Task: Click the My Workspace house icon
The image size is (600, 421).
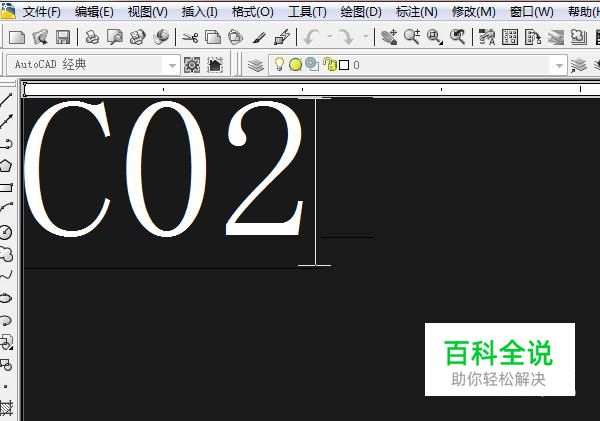Action: [215, 65]
